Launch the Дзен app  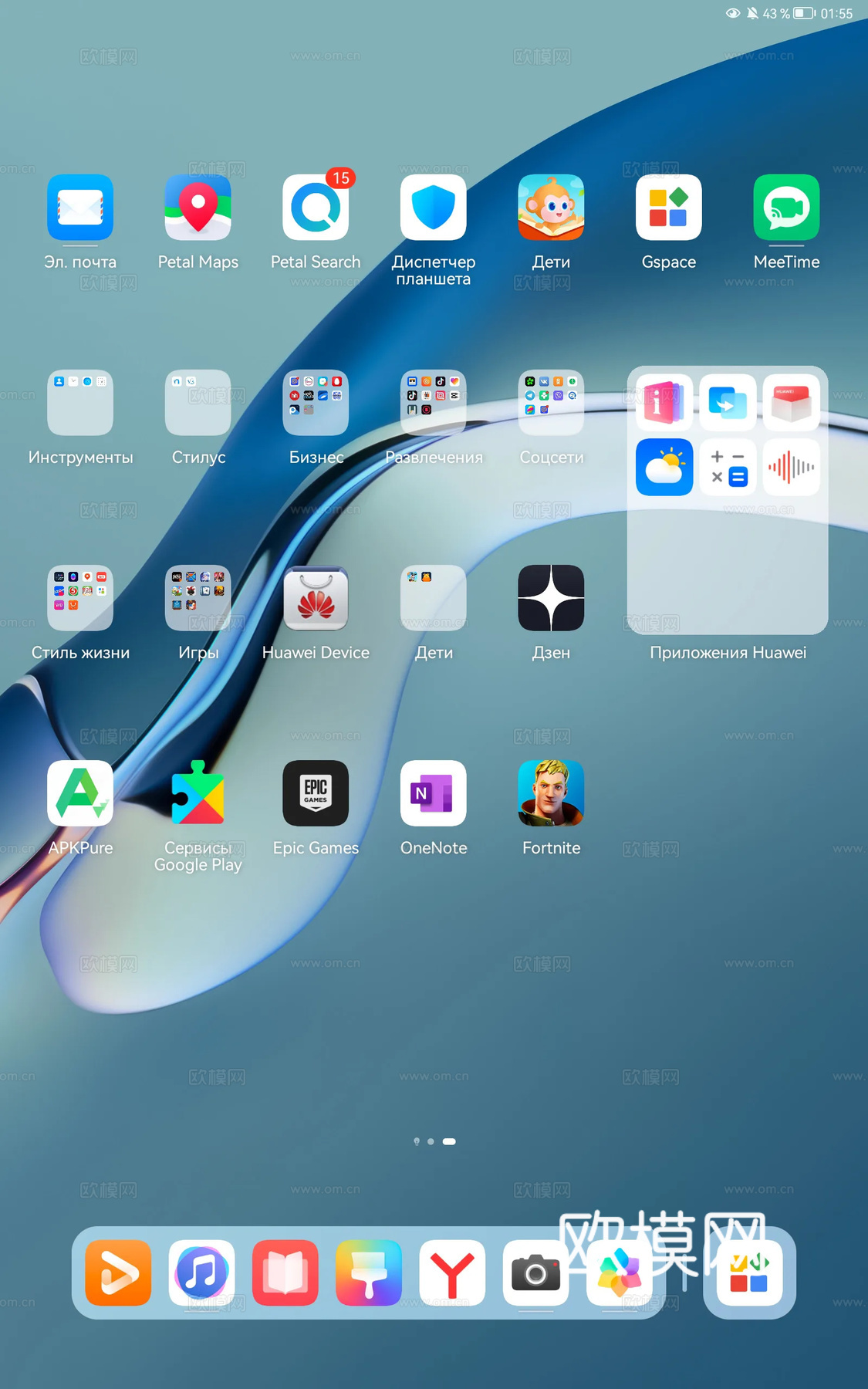pos(551,598)
